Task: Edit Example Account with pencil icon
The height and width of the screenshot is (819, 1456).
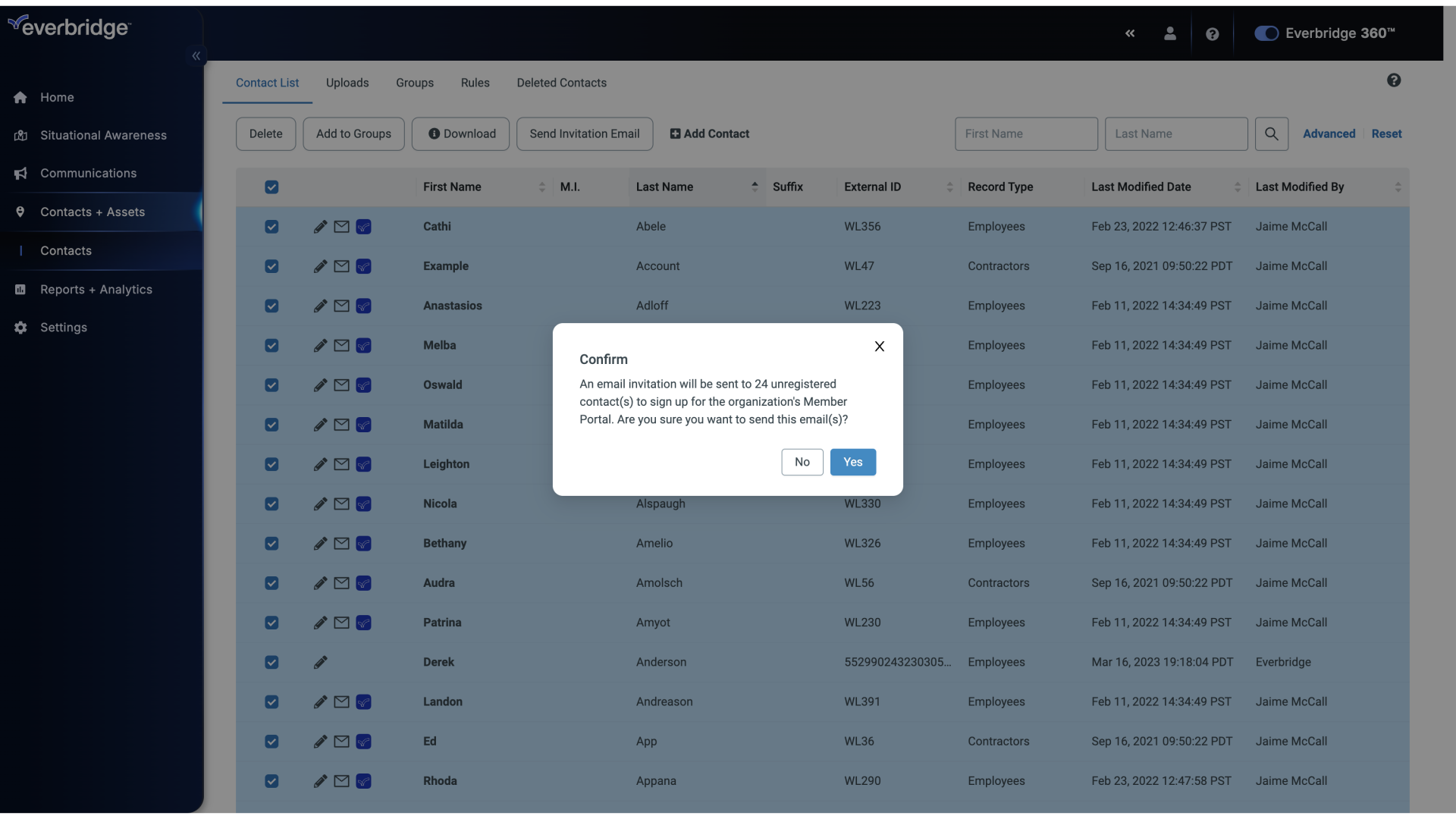Action: pyautogui.click(x=321, y=266)
